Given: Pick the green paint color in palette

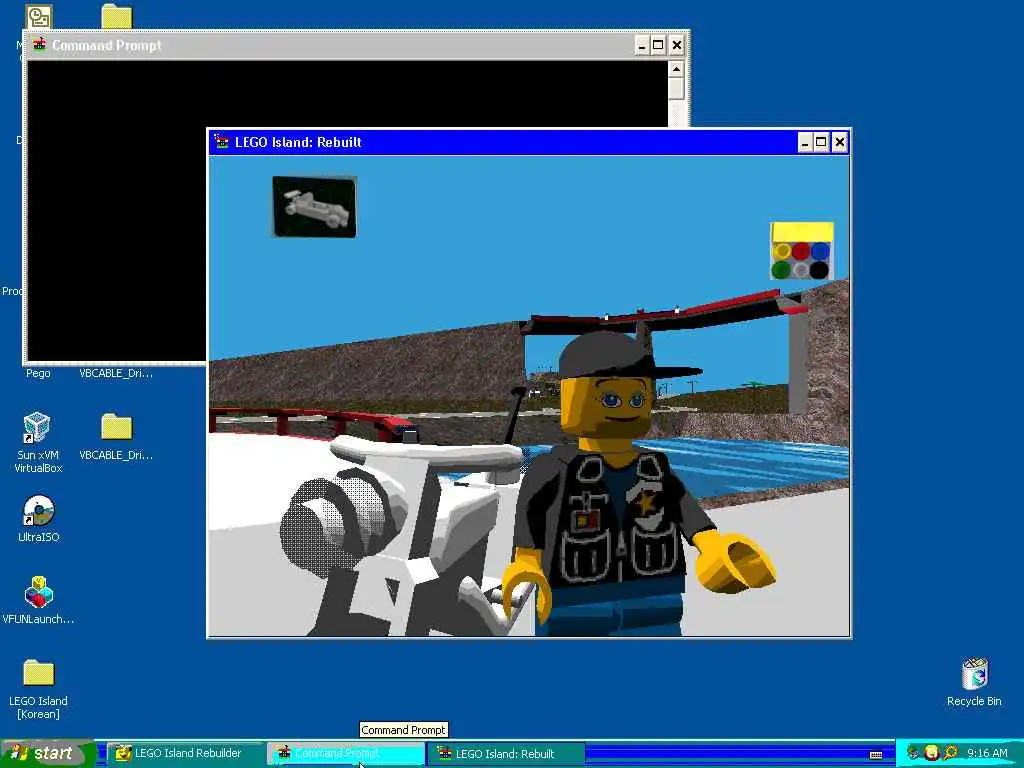Looking at the screenshot, I should coord(781,270).
